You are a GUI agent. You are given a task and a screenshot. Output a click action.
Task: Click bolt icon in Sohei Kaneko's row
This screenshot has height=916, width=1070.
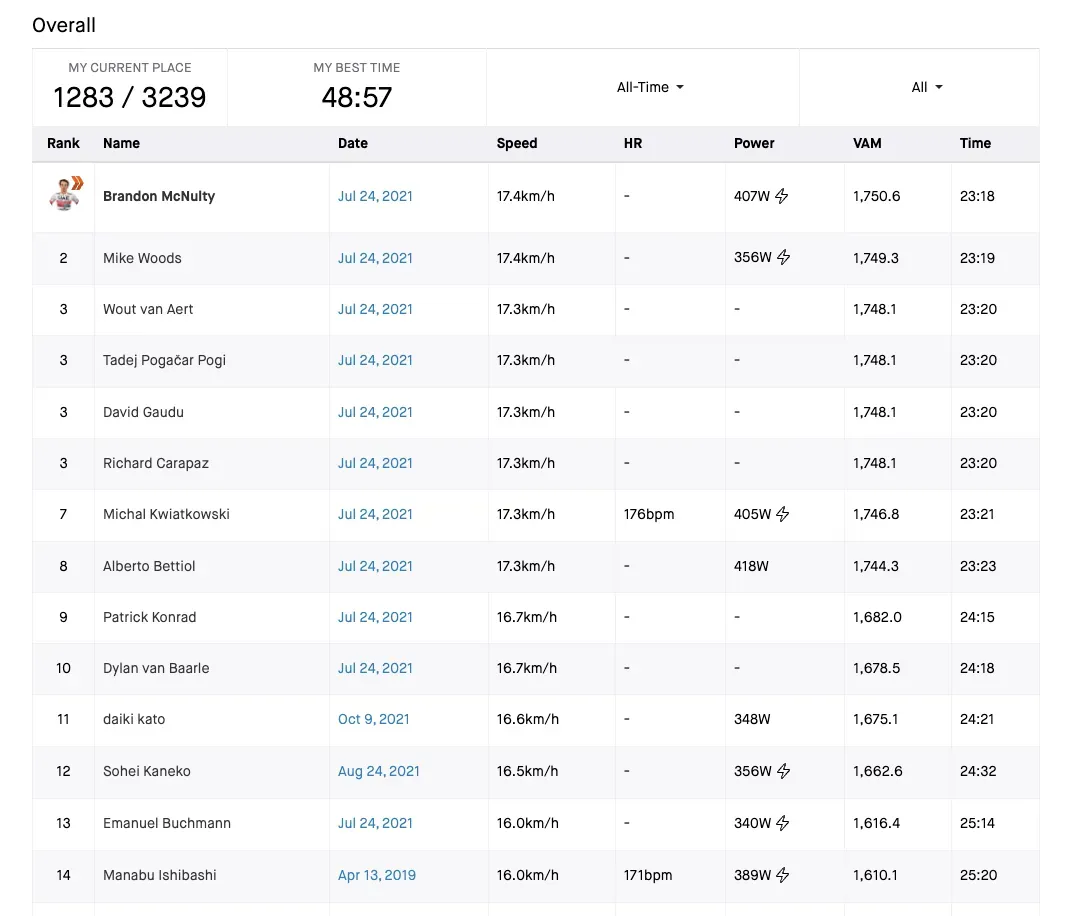(784, 771)
